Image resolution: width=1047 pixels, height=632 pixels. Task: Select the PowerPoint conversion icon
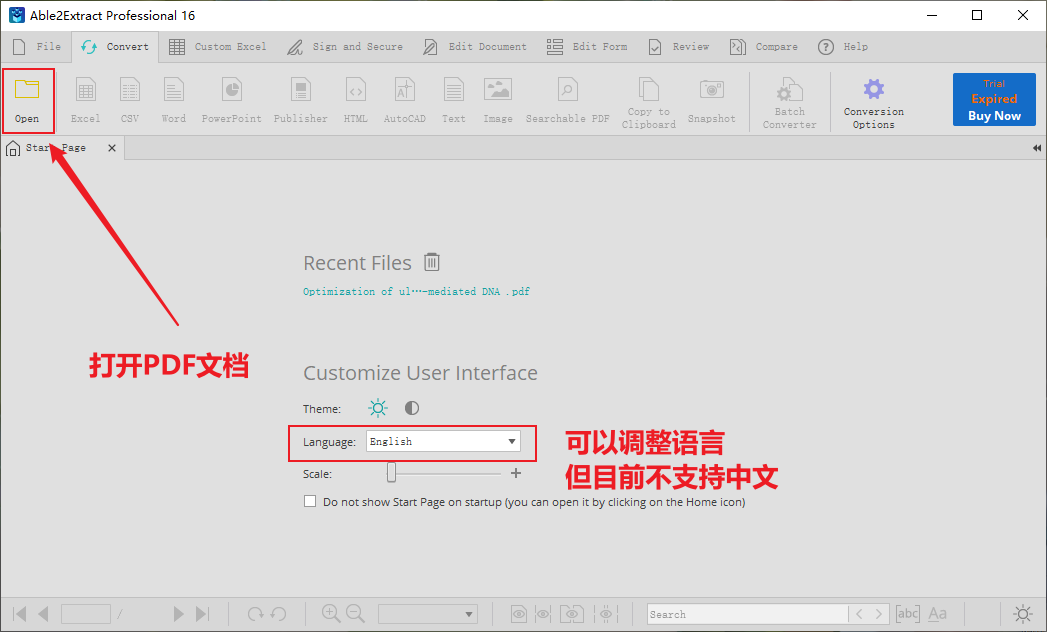pyautogui.click(x=232, y=90)
